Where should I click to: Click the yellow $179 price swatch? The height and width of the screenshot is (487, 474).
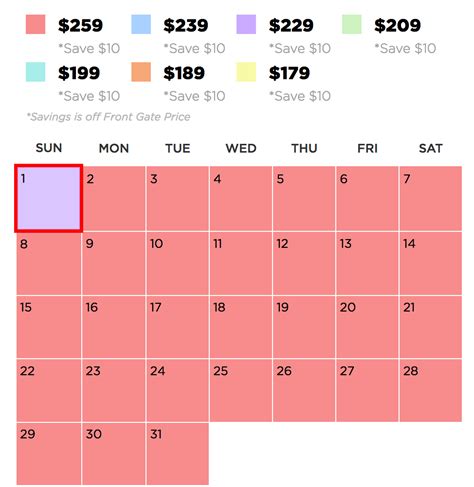tap(246, 72)
